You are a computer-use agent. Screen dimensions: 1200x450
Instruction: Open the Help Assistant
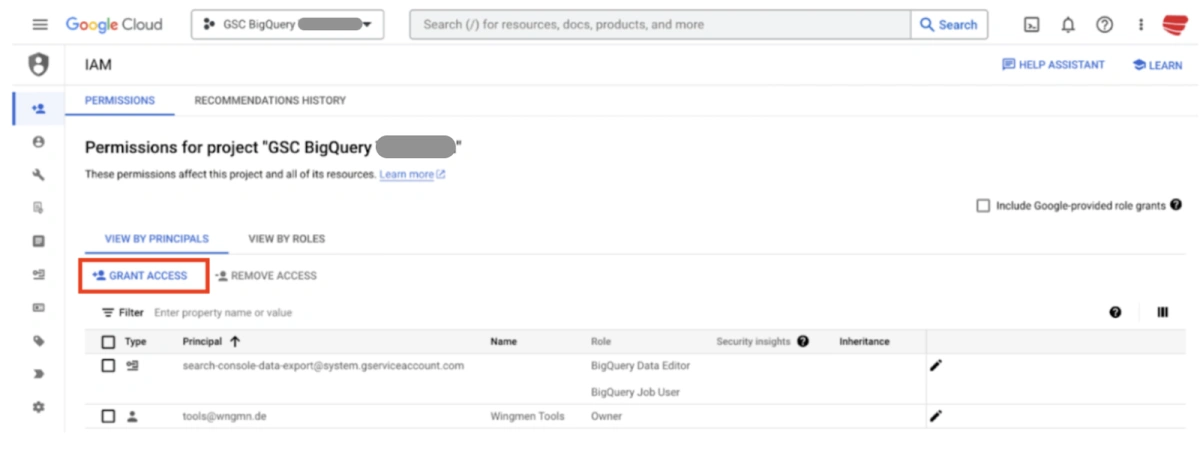pyautogui.click(x=1053, y=65)
